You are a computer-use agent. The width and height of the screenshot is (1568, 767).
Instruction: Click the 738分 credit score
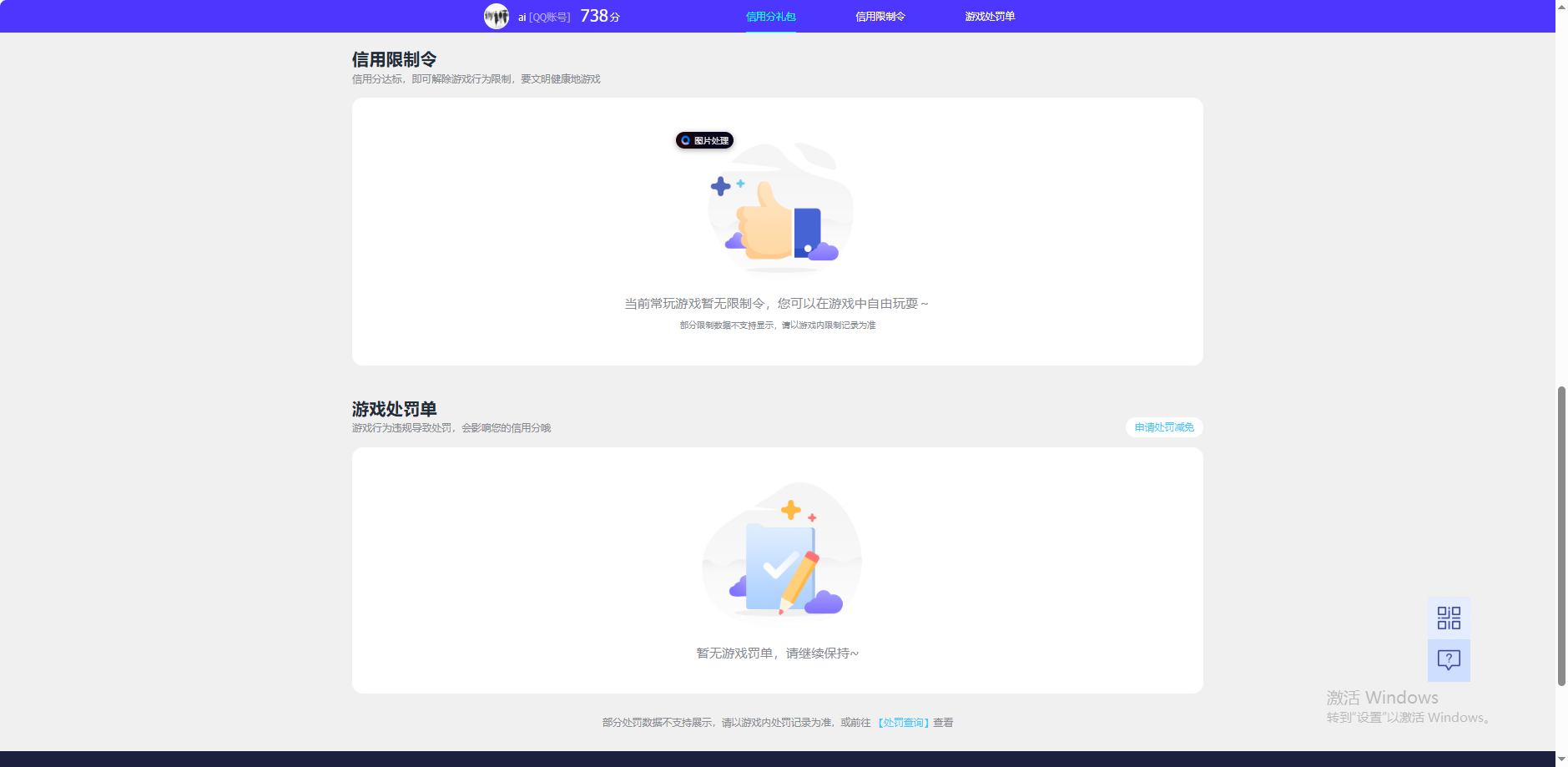click(600, 16)
